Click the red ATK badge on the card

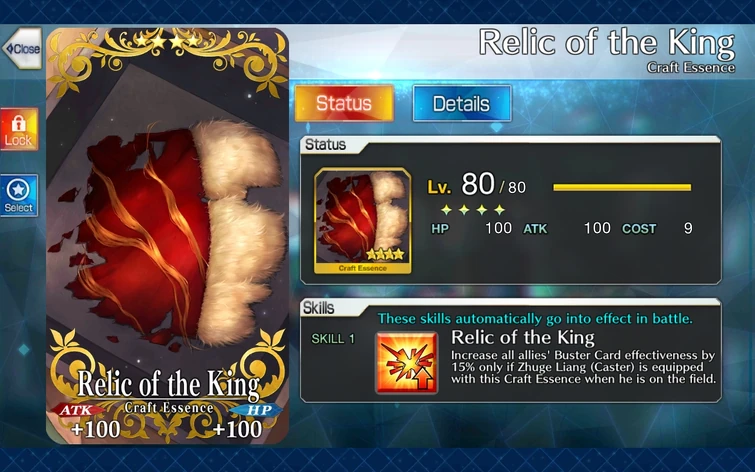(x=78, y=410)
